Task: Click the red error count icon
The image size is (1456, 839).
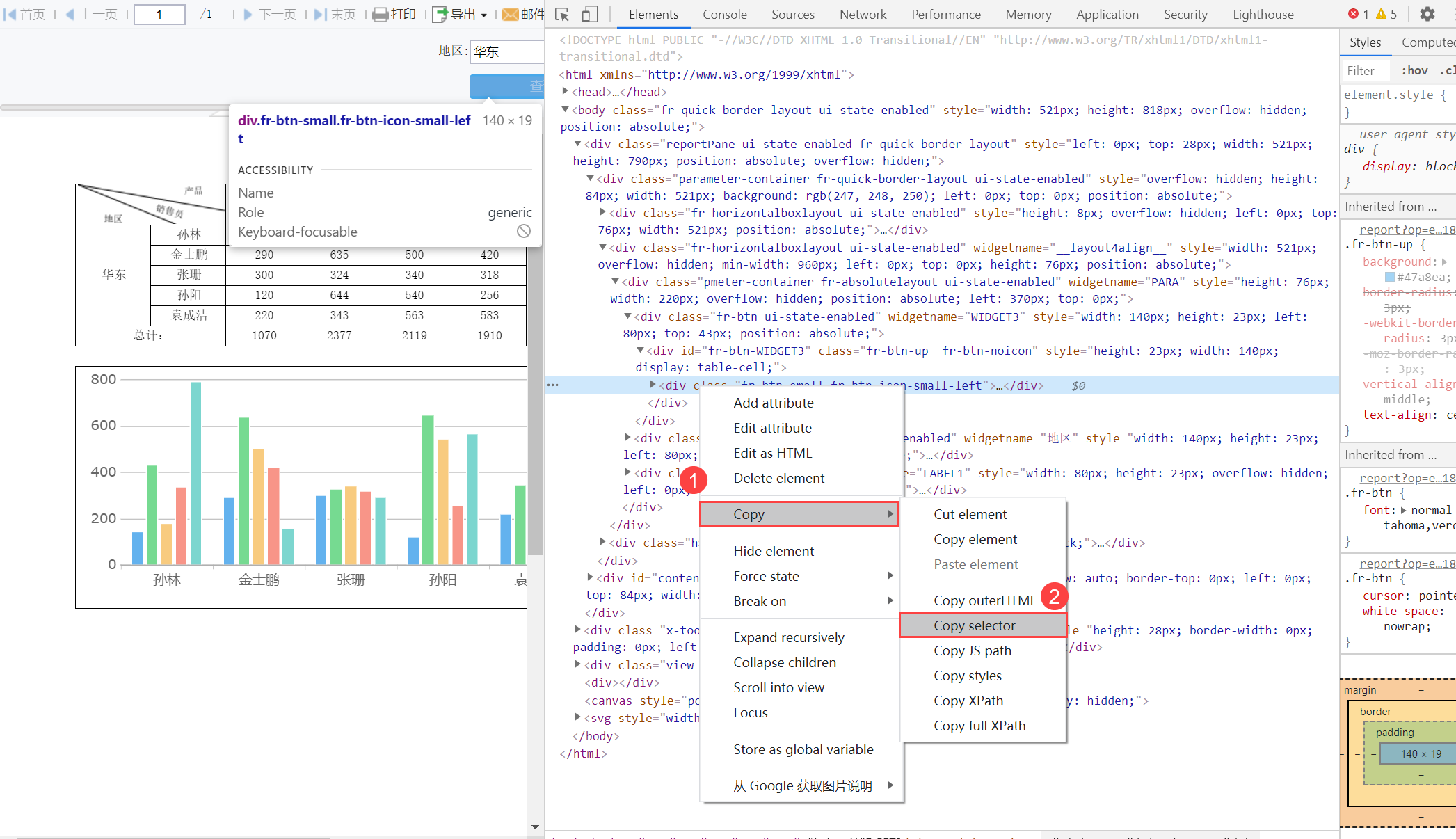Action: click(x=1353, y=14)
